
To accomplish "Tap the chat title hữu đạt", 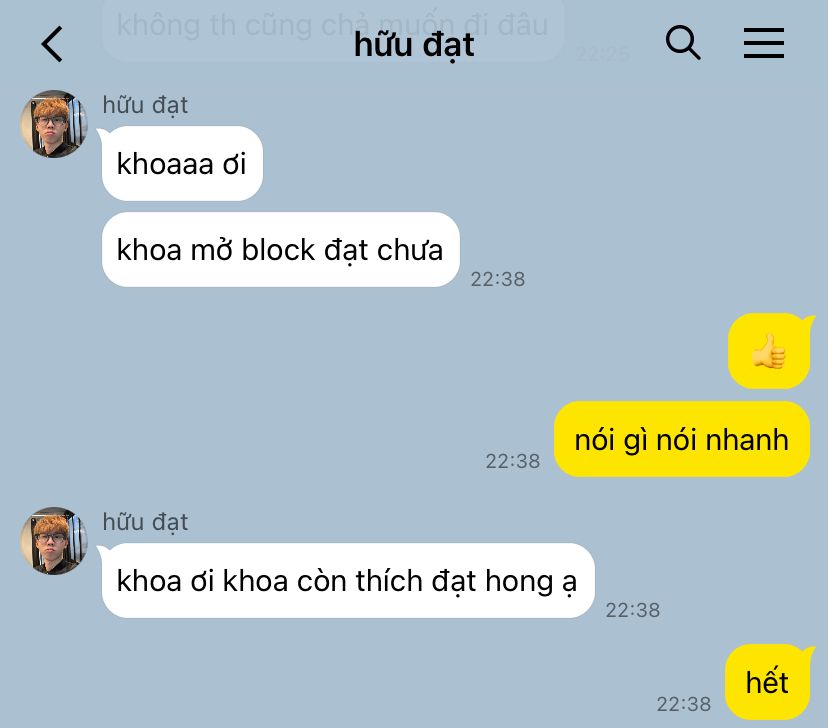I will click(x=414, y=45).
